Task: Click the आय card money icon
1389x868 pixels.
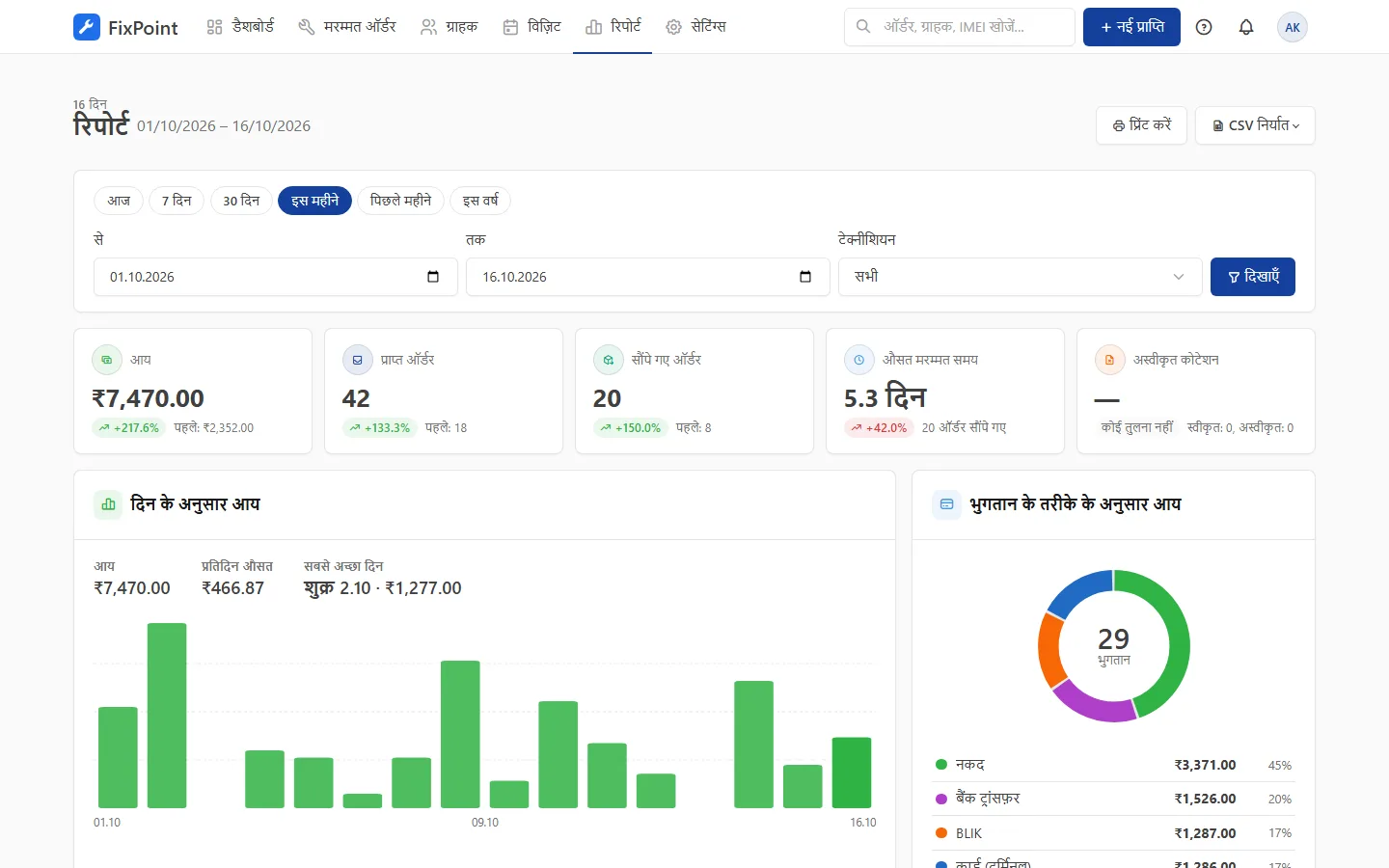Action: click(x=107, y=360)
